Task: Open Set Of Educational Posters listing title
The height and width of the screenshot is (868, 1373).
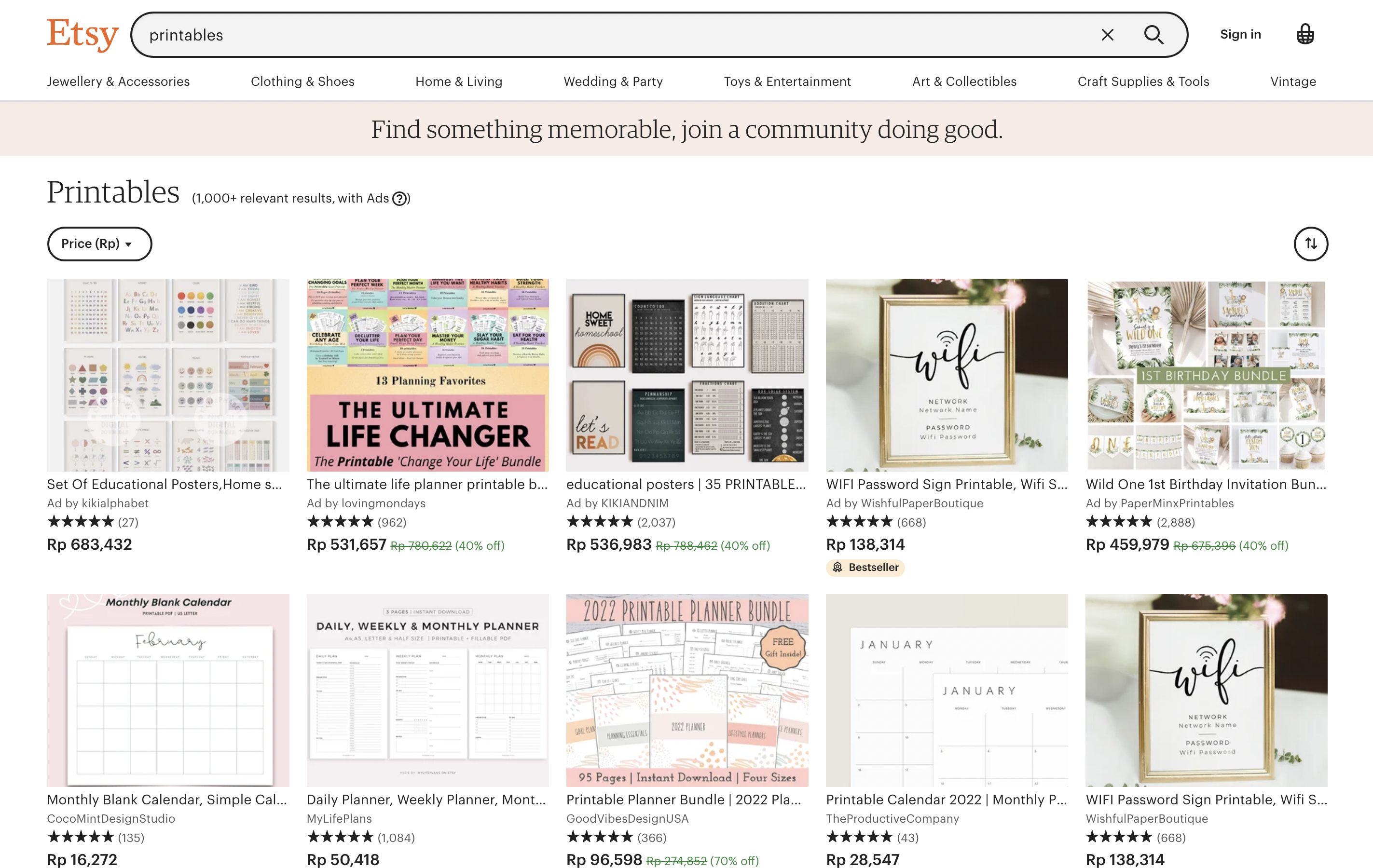Action: coord(164,484)
